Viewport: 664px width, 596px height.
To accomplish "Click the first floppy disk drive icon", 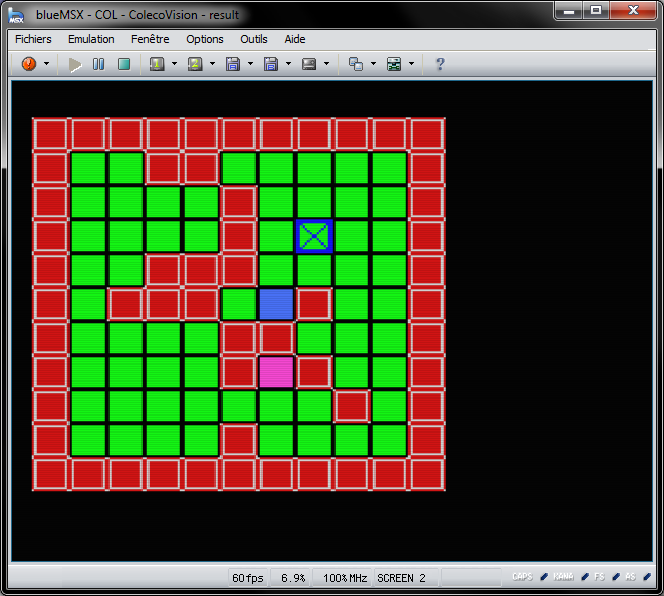I will click(233, 64).
